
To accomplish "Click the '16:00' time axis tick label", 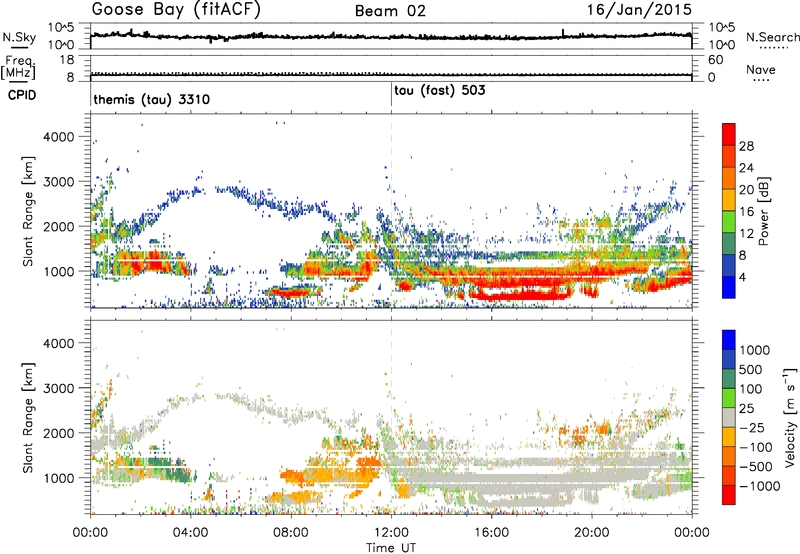I will click(491, 533).
